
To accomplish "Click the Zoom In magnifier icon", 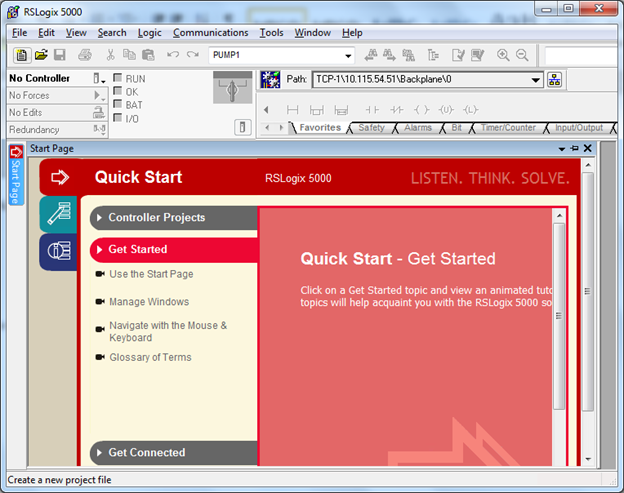I will [x=503, y=55].
